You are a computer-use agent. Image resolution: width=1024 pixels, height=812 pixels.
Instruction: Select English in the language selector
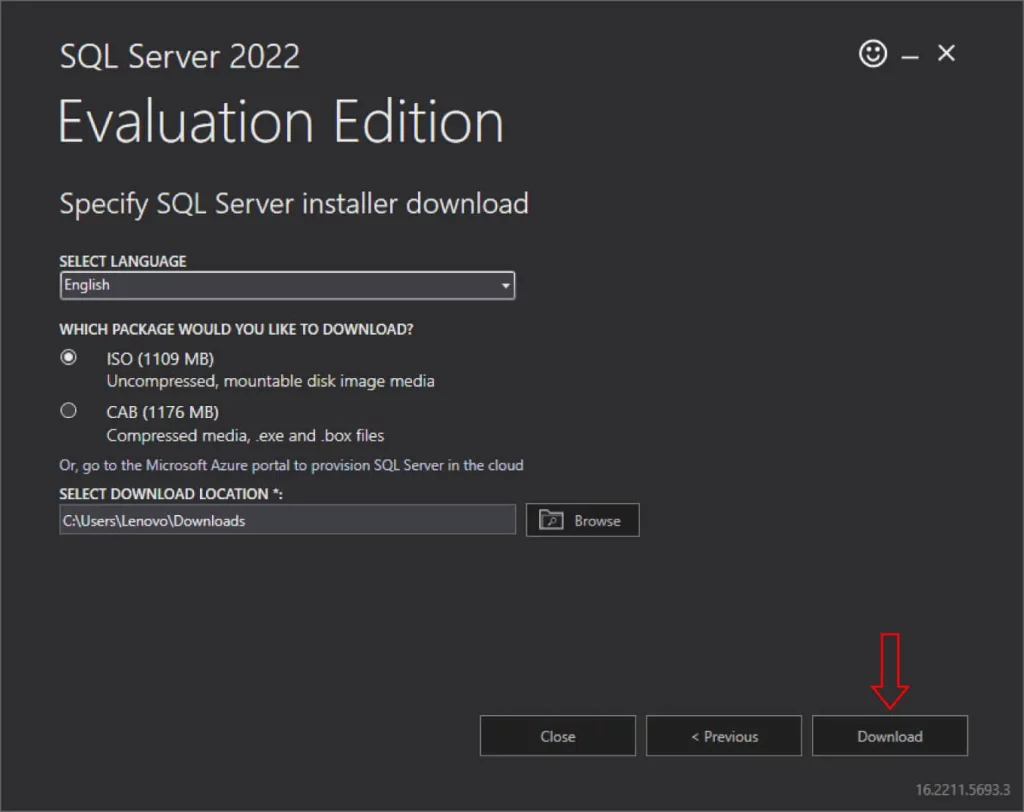click(x=287, y=285)
